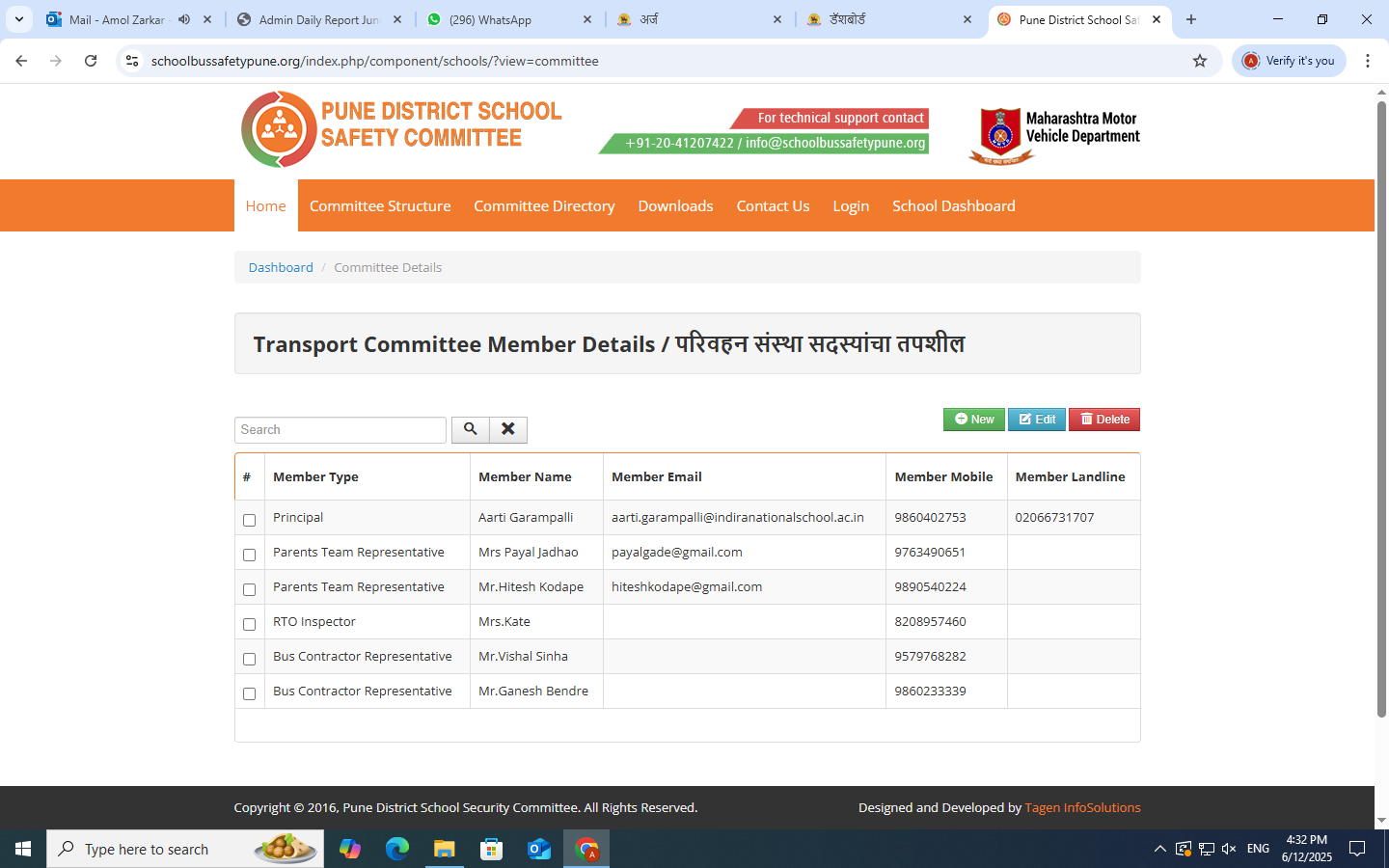1389x868 pixels.
Task: Select the RTO Inspector row checkbox
Action: tap(249, 624)
